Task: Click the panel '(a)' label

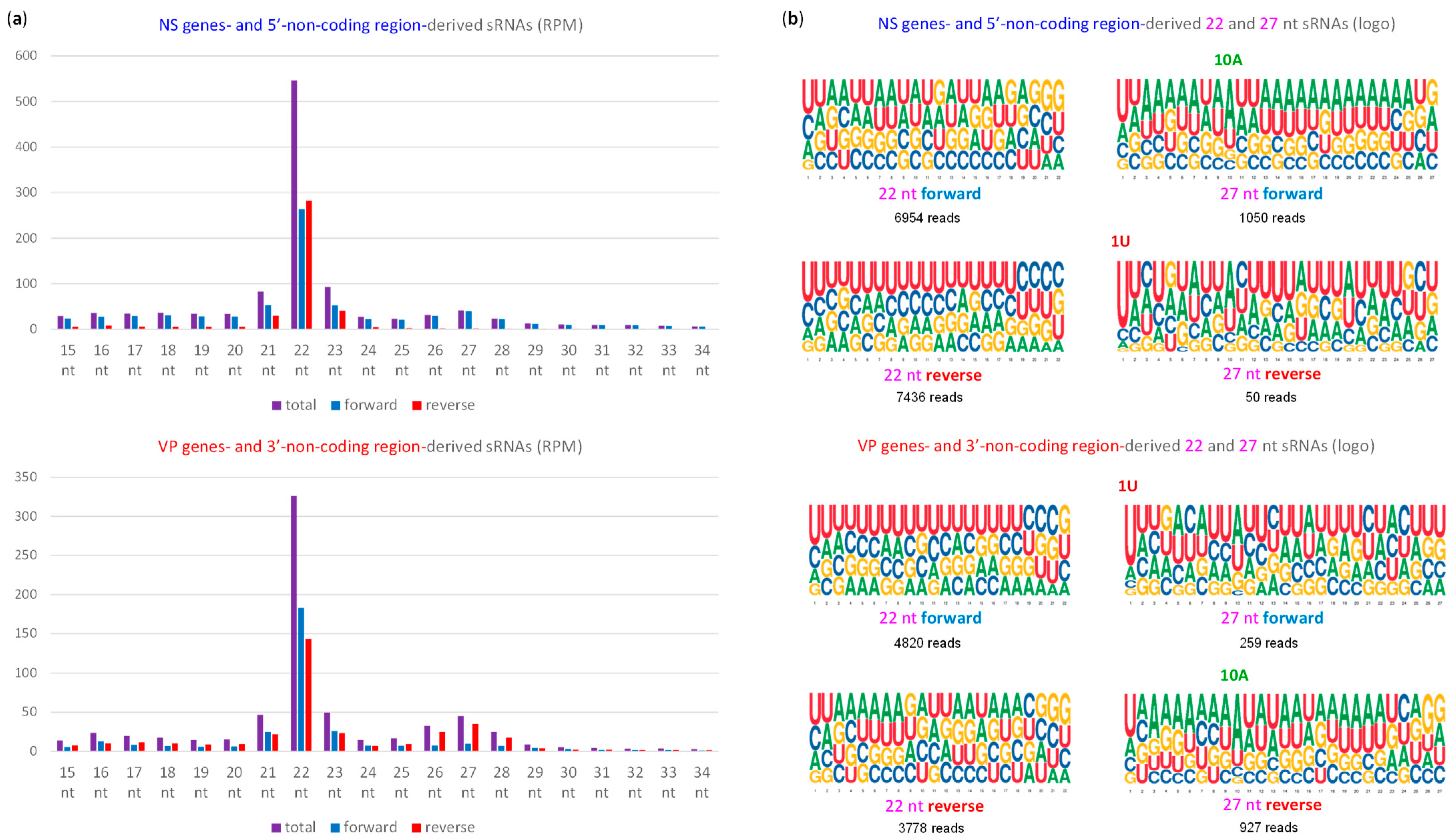Action: [17, 19]
